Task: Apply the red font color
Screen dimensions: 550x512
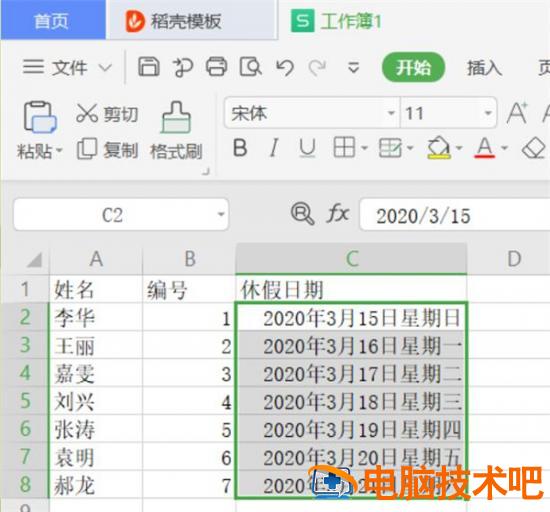Action: (x=485, y=148)
